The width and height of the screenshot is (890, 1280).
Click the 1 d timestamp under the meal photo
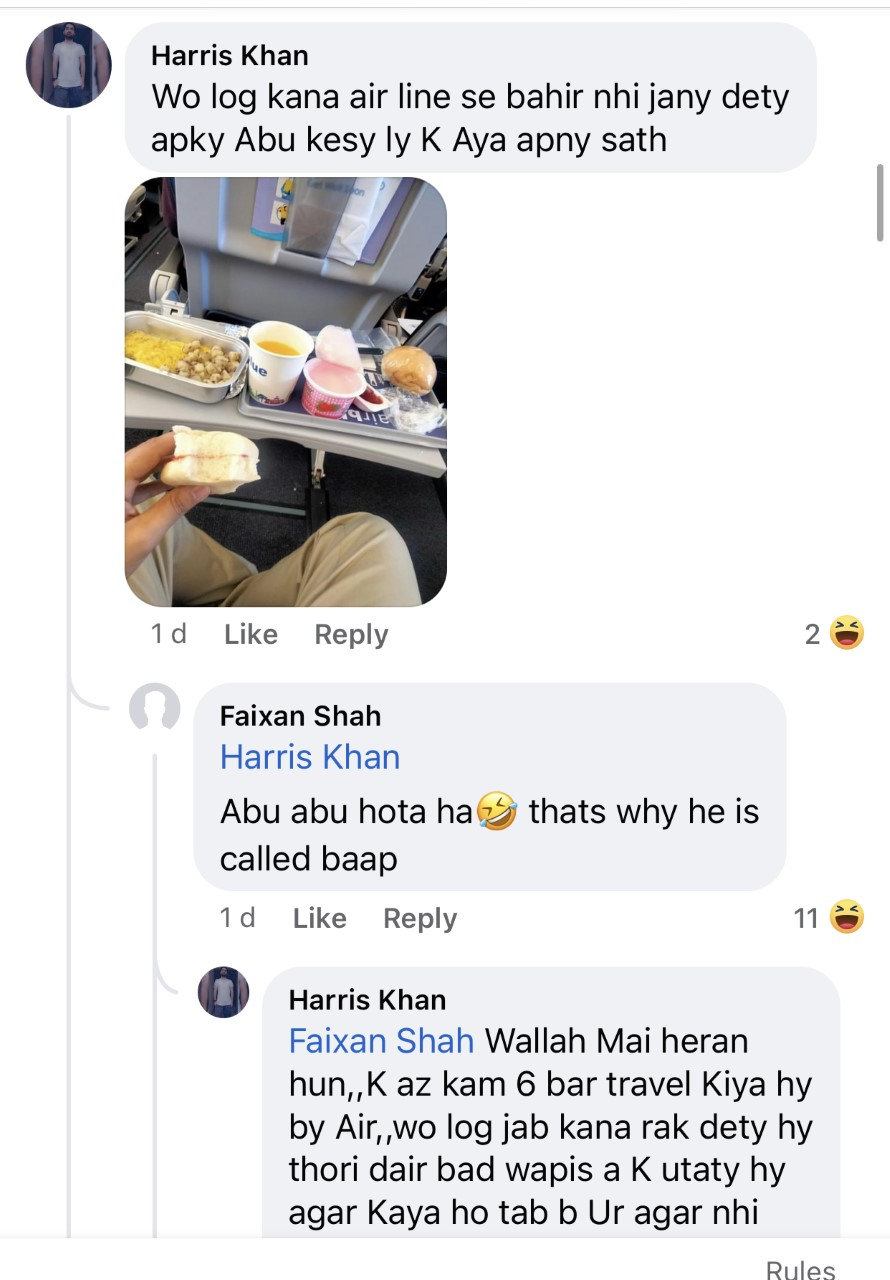(x=168, y=634)
